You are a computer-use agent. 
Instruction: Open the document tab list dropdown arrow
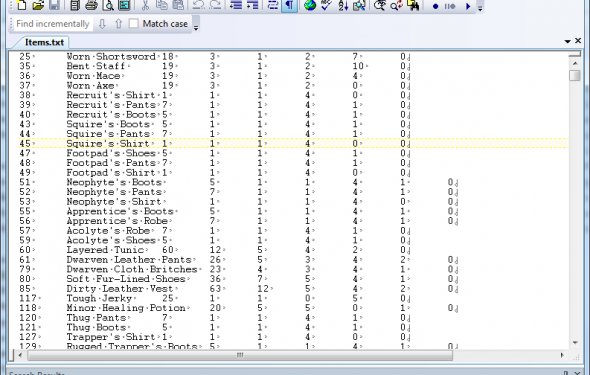[x=567, y=41]
